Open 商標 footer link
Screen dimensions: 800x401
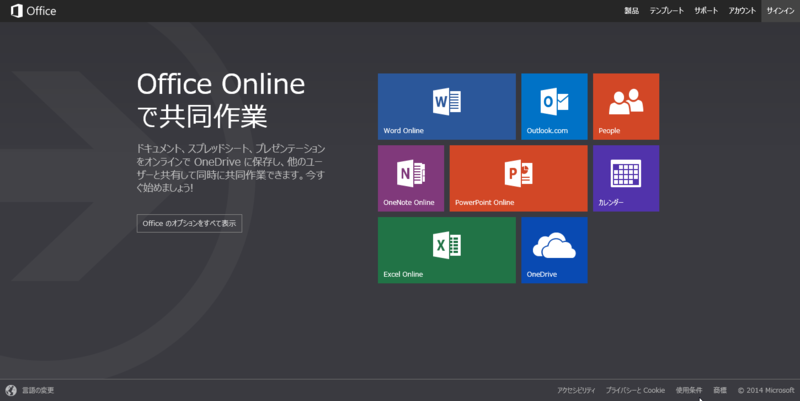click(720, 390)
